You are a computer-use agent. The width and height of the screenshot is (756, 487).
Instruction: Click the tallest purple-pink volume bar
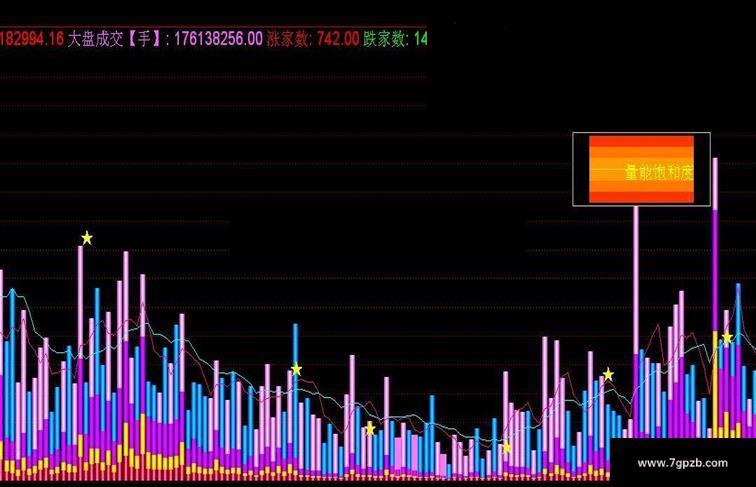point(715,298)
